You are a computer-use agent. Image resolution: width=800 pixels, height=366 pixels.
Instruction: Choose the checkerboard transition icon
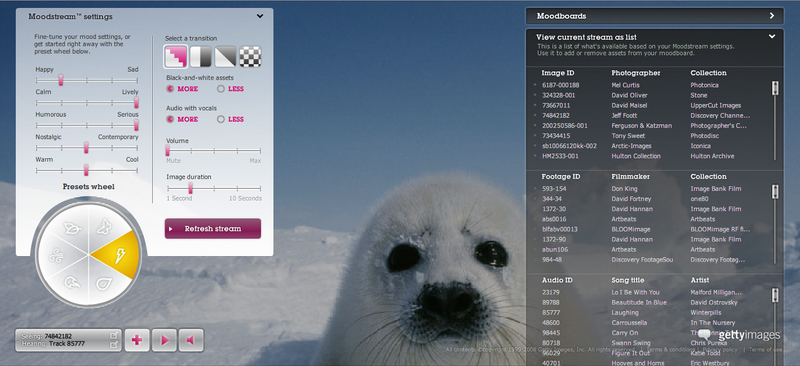click(250, 57)
